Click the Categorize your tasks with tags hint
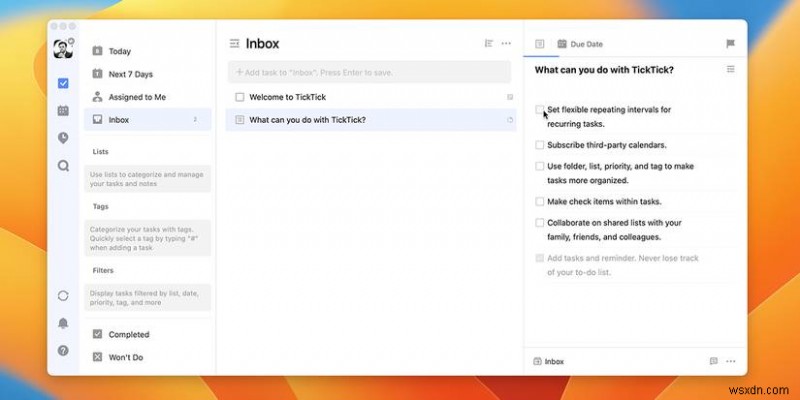 click(x=147, y=238)
